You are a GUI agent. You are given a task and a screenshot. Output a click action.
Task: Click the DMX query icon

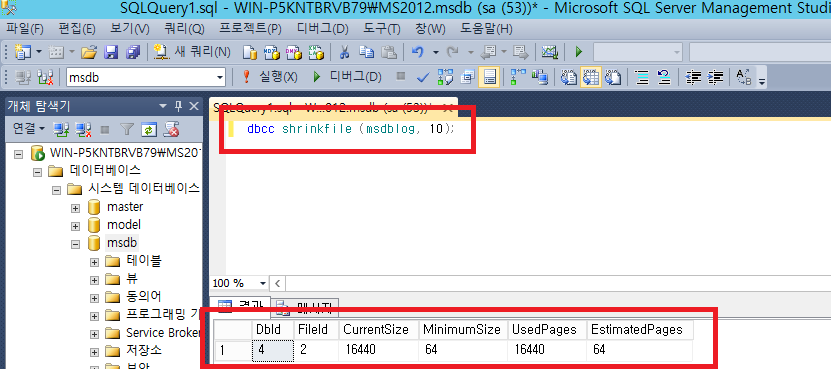[x=293, y=52]
